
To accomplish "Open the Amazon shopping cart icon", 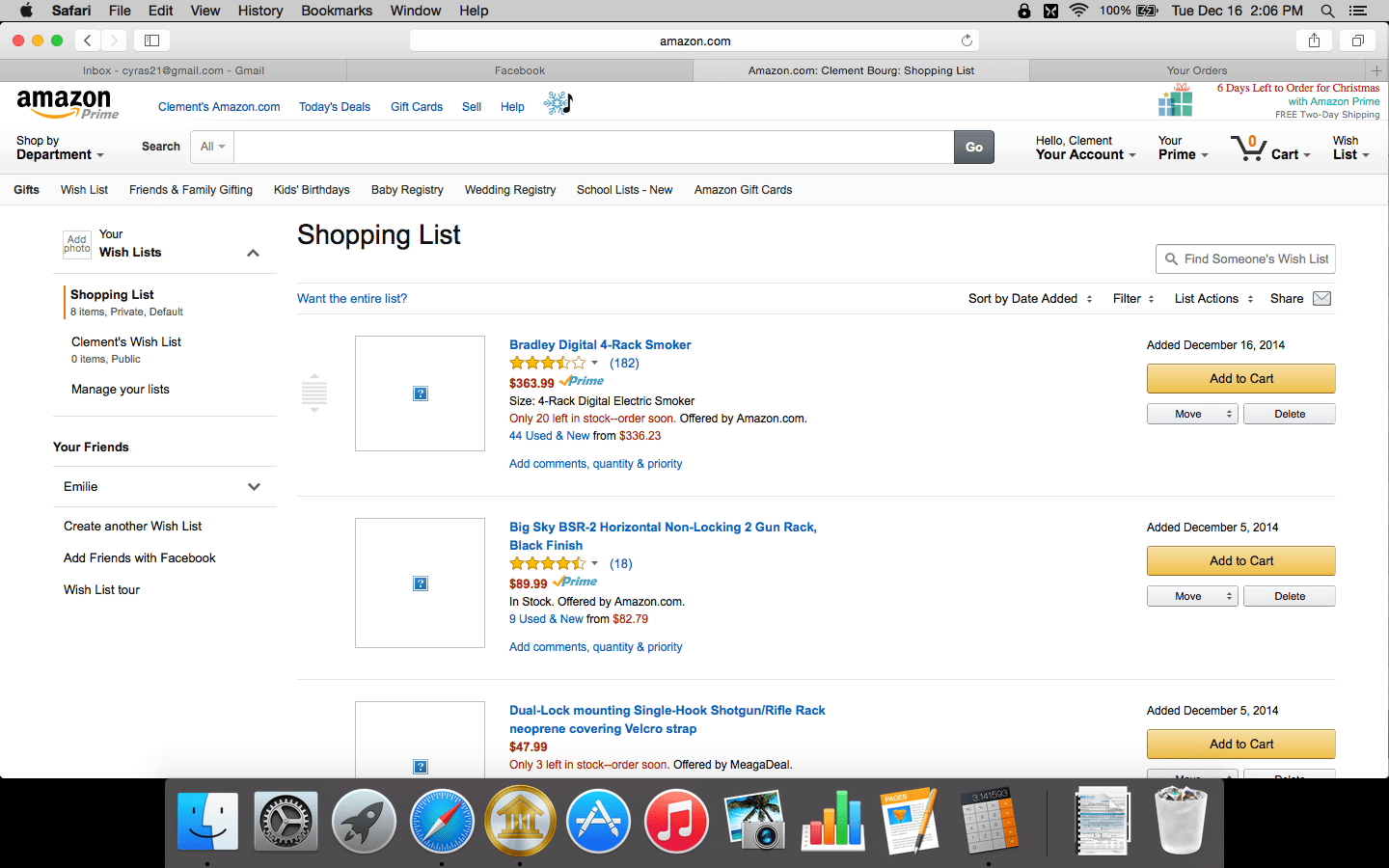I will 1249,148.
